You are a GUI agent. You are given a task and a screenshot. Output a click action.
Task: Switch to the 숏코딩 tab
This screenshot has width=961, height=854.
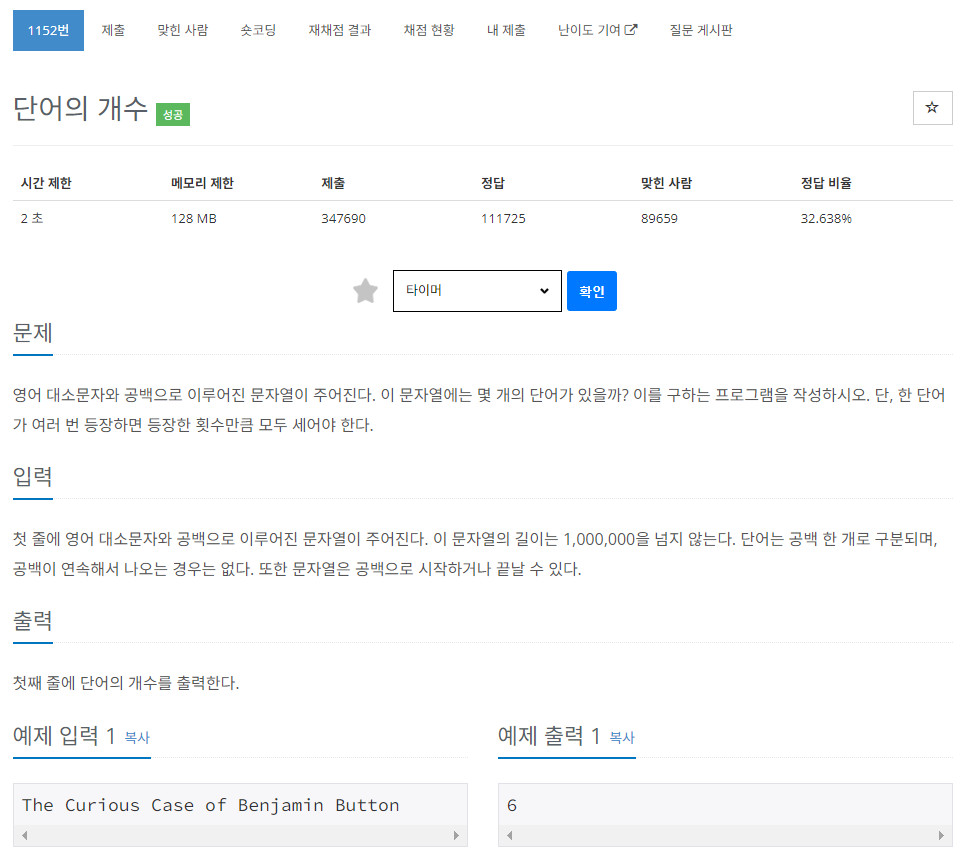pyautogui.click(x=258, y=31)
